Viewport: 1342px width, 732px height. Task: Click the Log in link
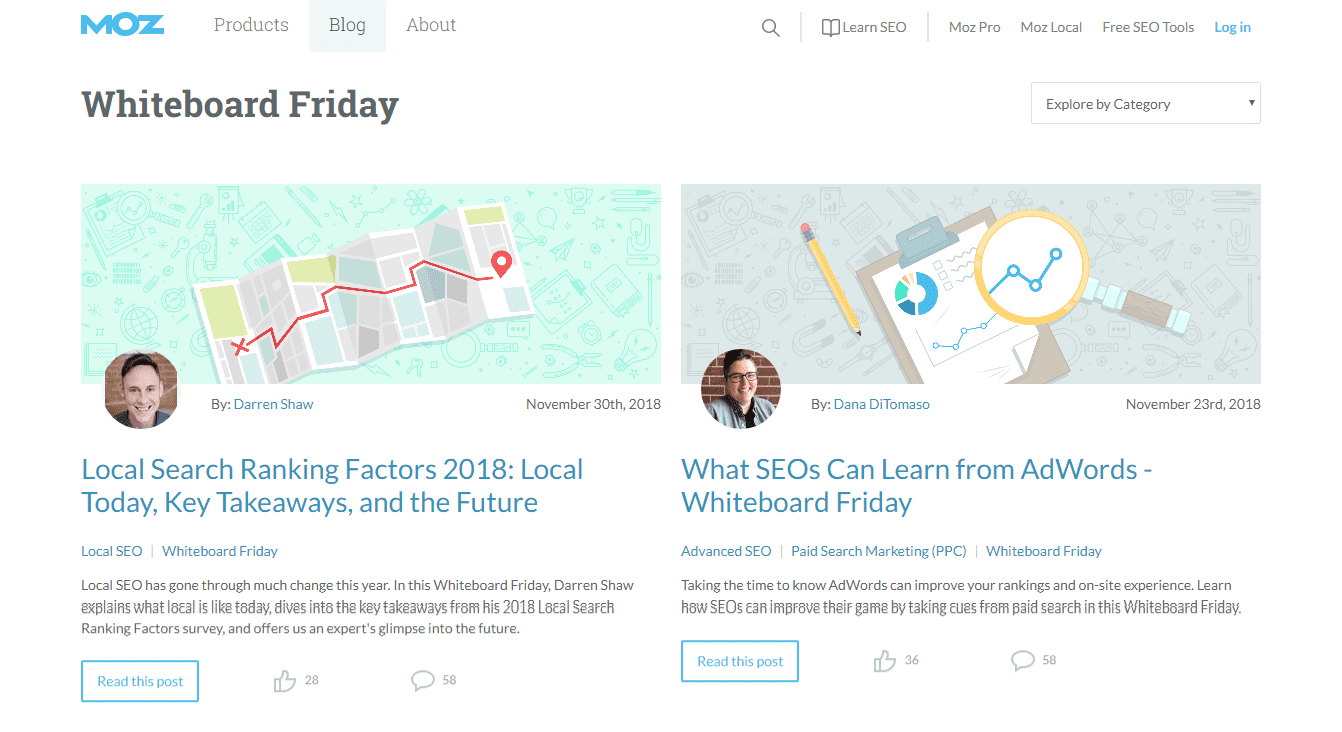pos(1232,27)
